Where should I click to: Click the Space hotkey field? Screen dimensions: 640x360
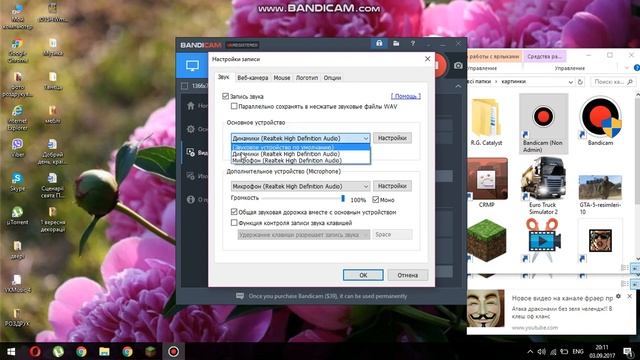pos(392,235)
